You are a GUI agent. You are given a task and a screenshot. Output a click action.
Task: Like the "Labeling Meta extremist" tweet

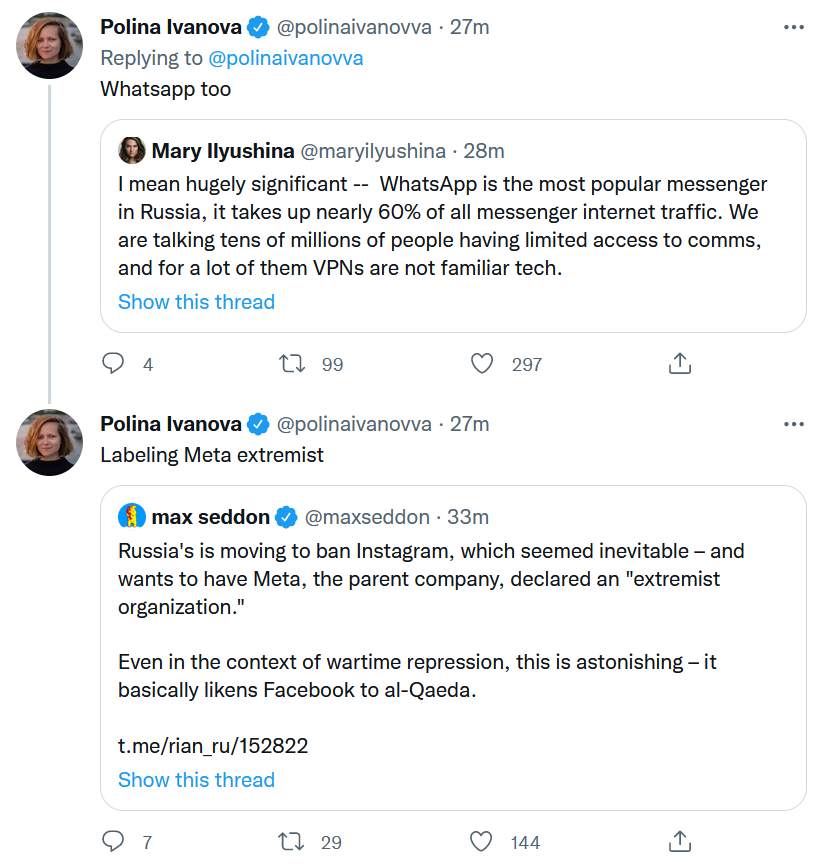pyautogui.click(x=482, y=842)
